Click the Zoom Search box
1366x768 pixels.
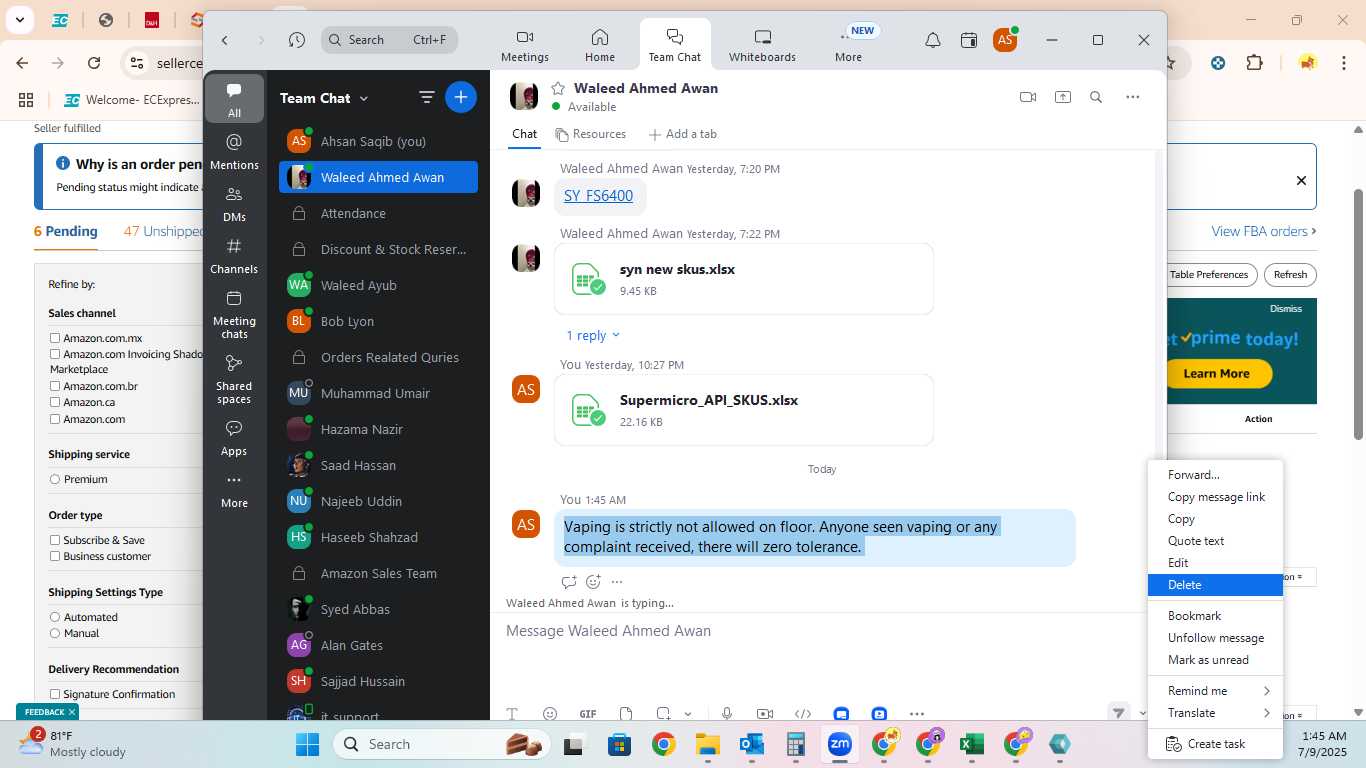tap(389, 40)
